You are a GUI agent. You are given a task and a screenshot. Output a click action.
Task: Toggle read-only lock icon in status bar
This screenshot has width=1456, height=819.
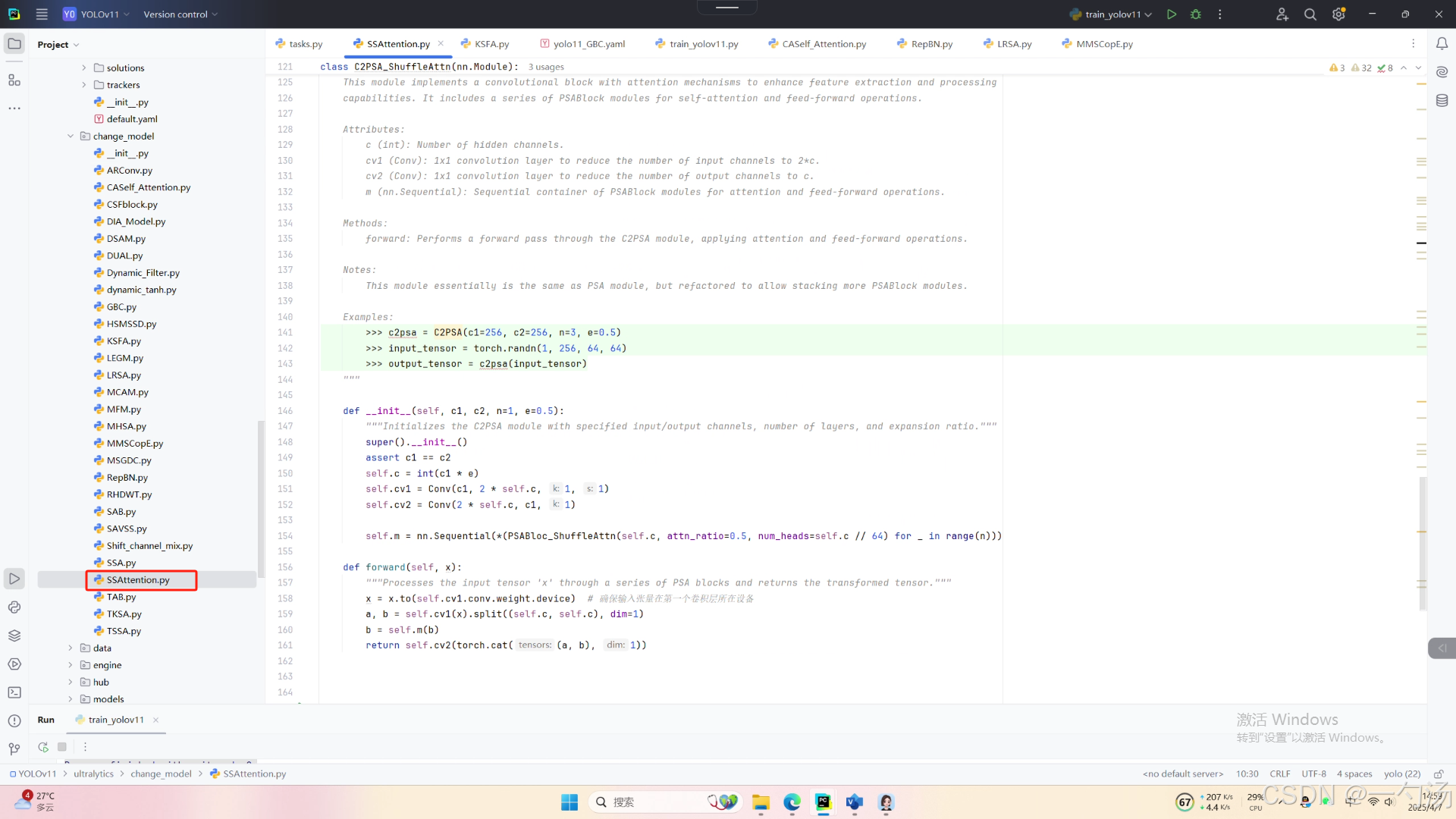[1438, 774]
